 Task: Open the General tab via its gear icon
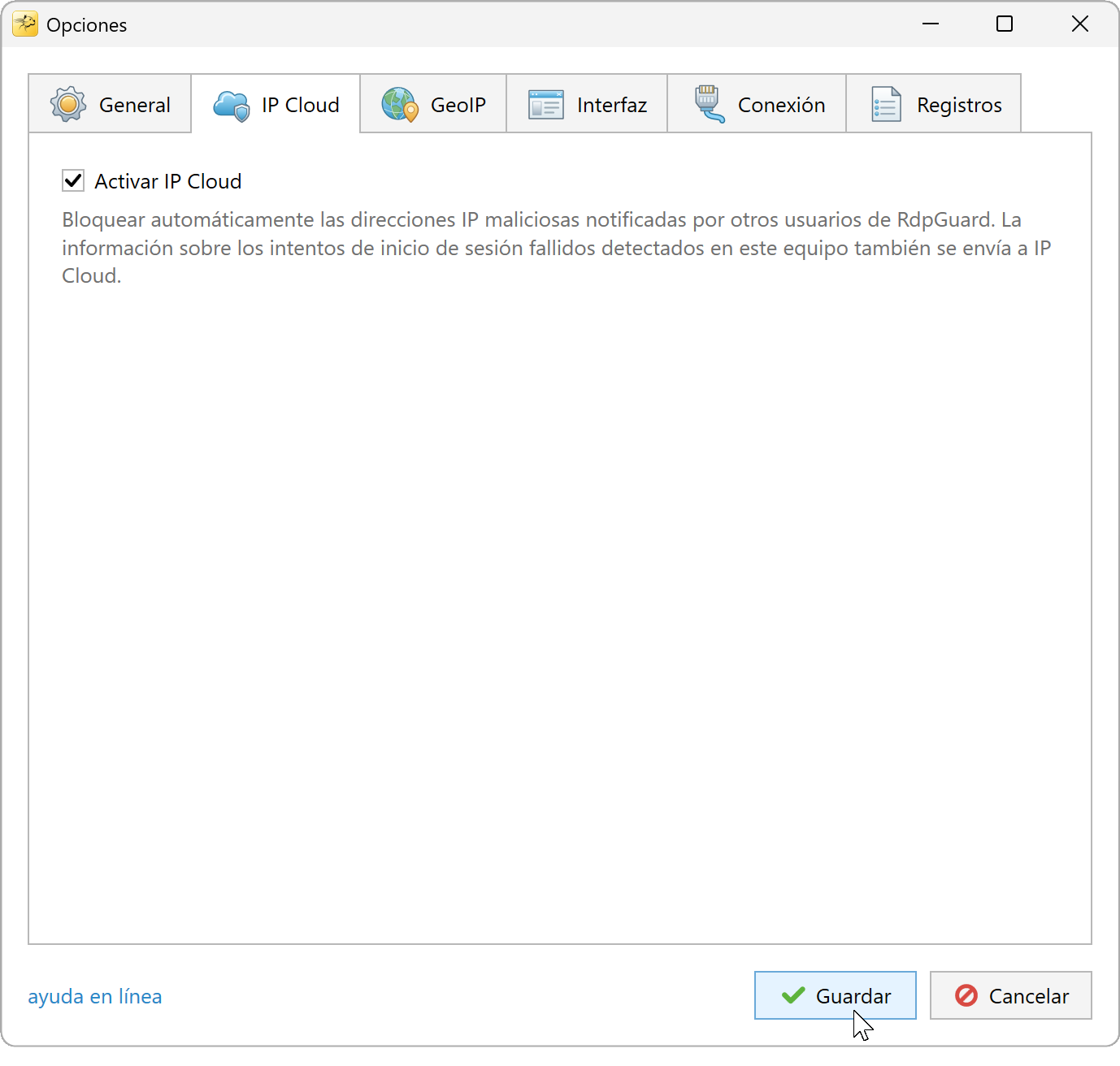click(68, 105)
